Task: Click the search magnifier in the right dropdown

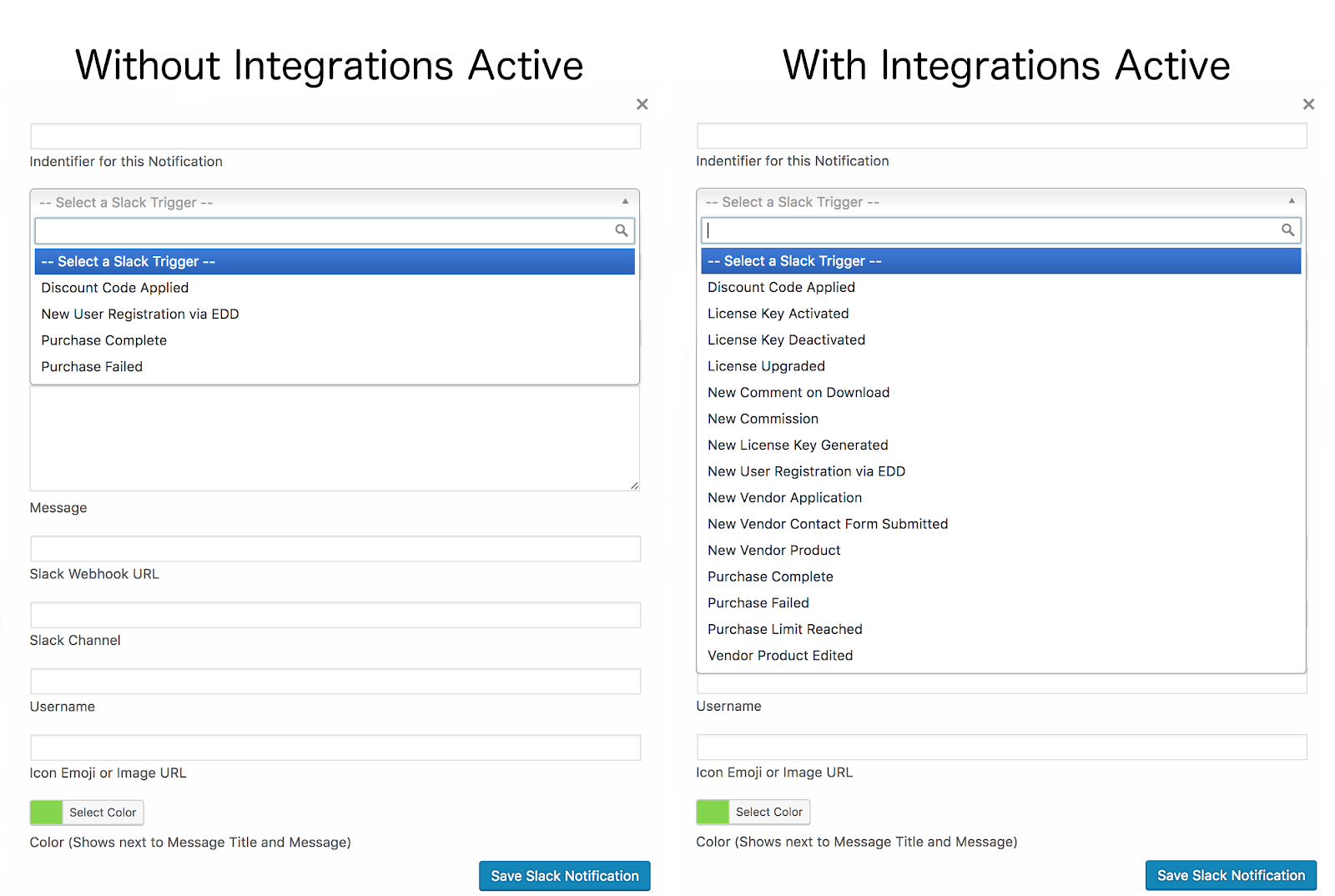Action: (x=1287, y=230)
